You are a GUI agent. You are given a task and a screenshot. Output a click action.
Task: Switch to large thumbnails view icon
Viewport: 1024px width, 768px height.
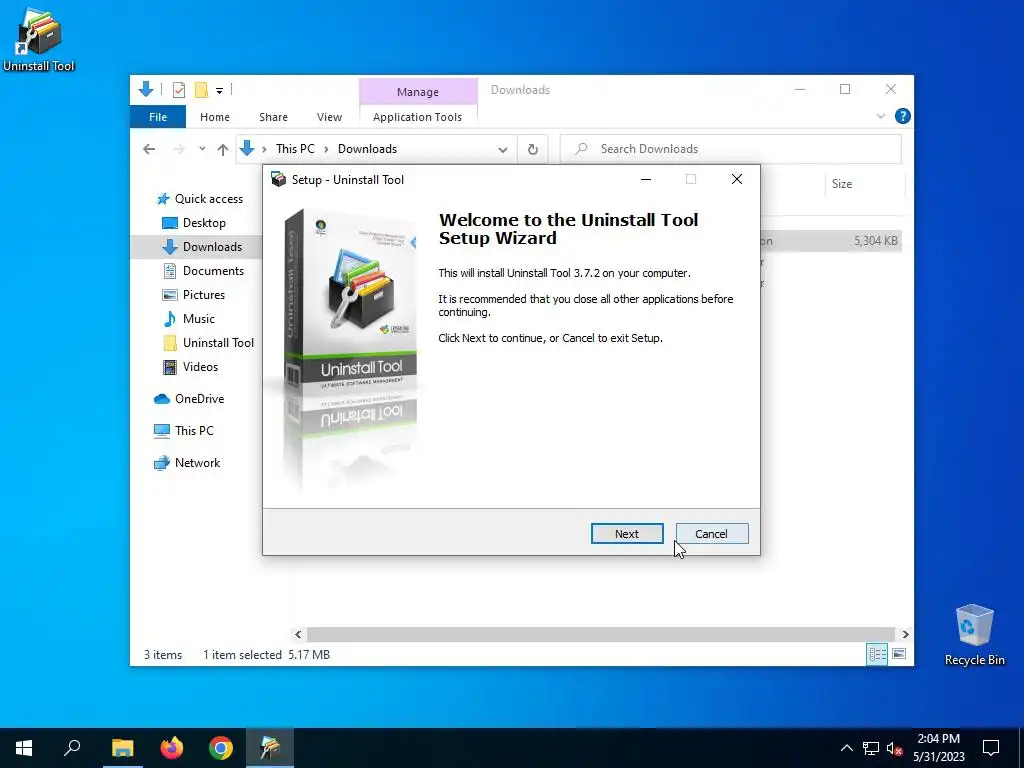point(899,654)
